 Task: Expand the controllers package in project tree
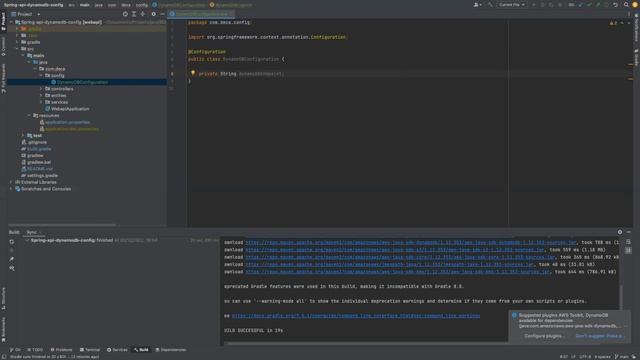41,89
